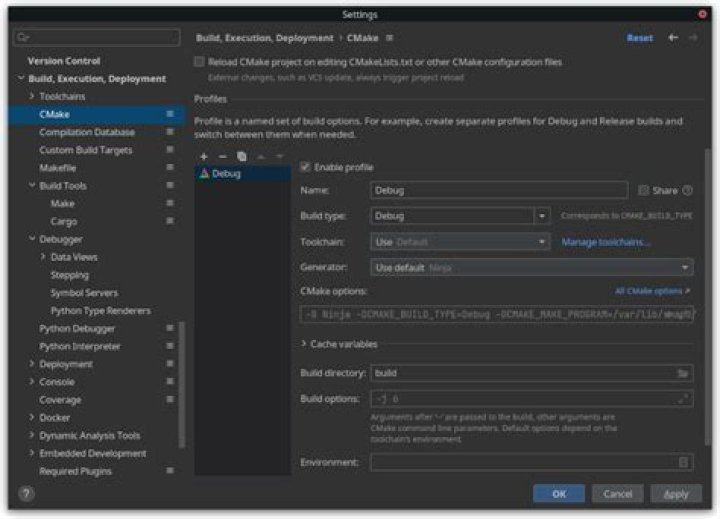
Task: Expand the Data Views tree node
Action: [43, 257]
